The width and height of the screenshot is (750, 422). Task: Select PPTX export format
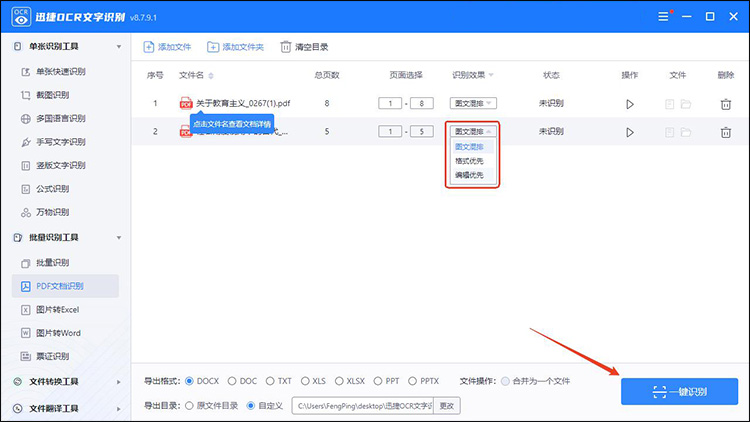(412, 381)
